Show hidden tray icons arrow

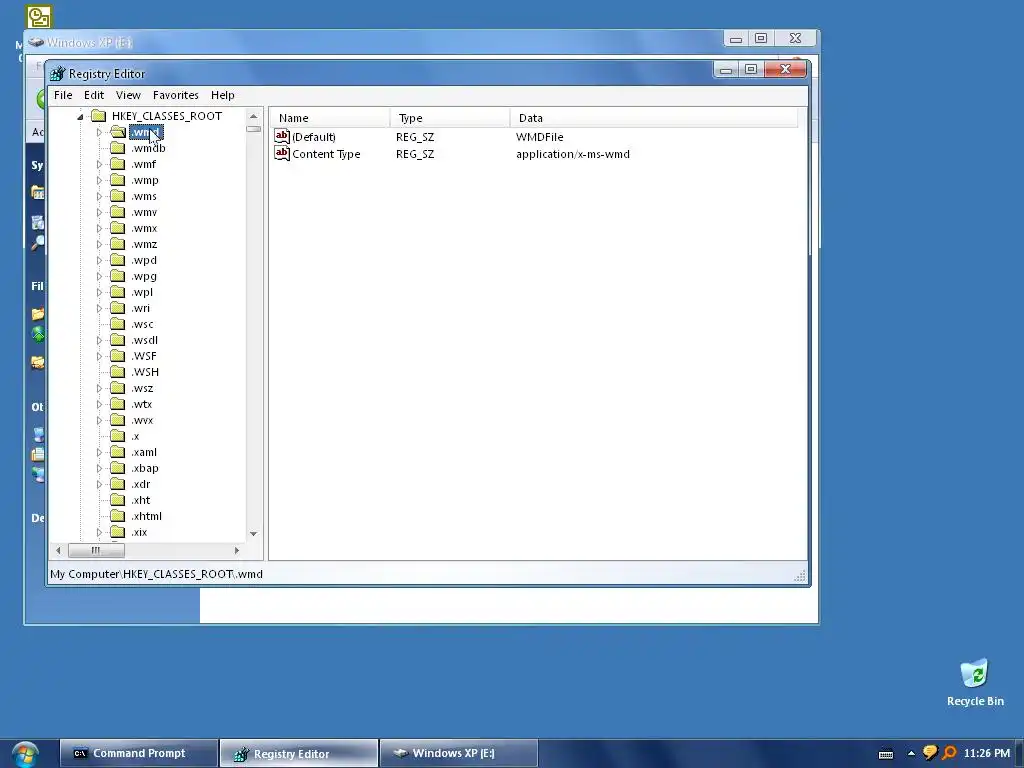click(x=911, y=754)
